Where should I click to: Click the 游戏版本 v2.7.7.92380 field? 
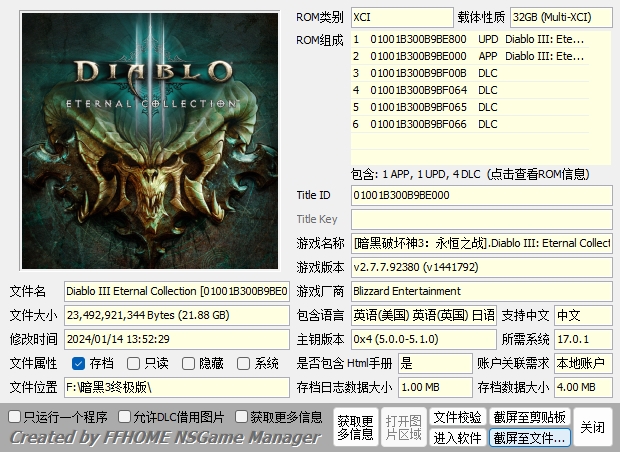tap(482, 268)
